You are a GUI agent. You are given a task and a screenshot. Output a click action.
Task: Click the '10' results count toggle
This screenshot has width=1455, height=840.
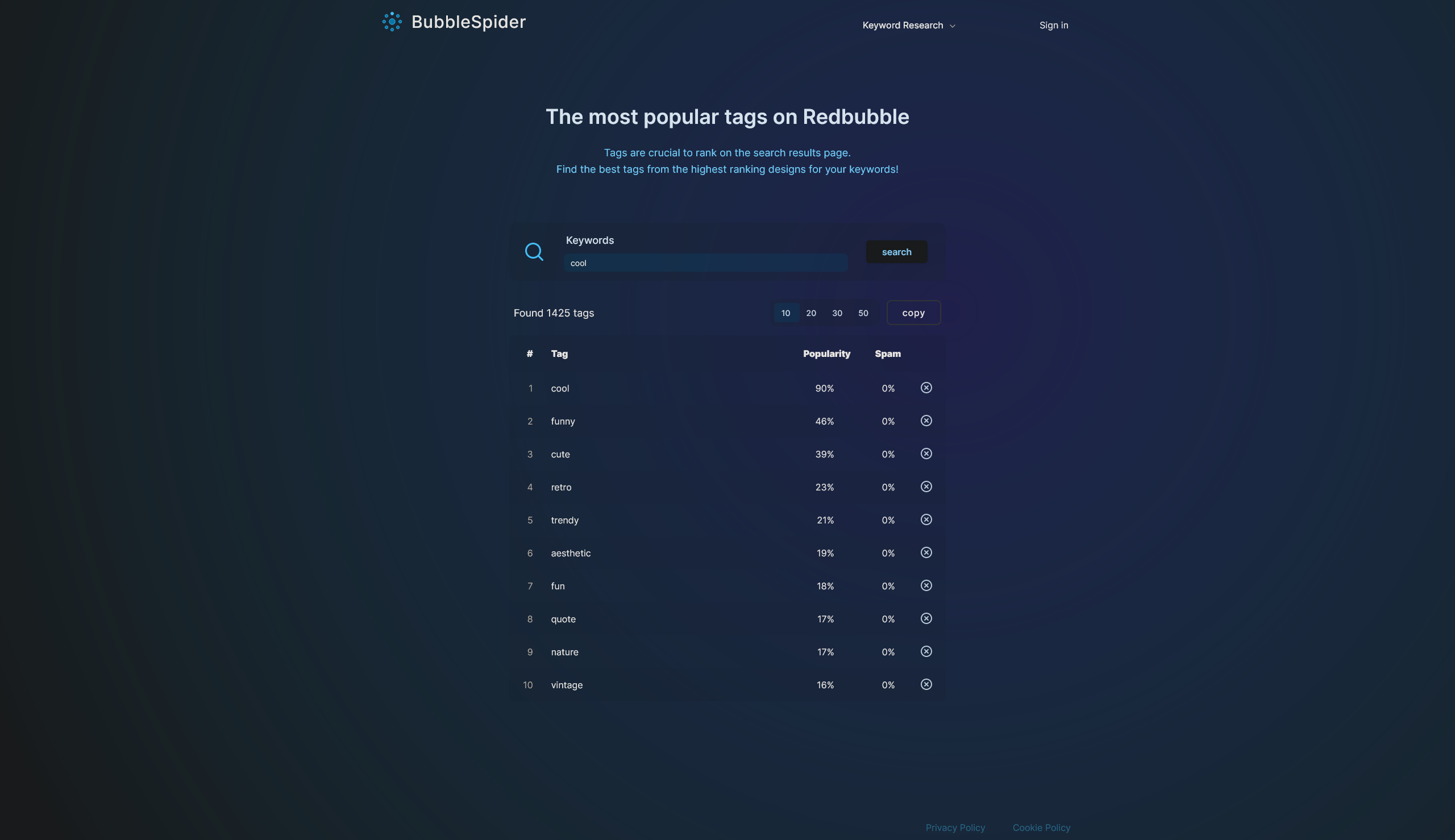(786, 312)
